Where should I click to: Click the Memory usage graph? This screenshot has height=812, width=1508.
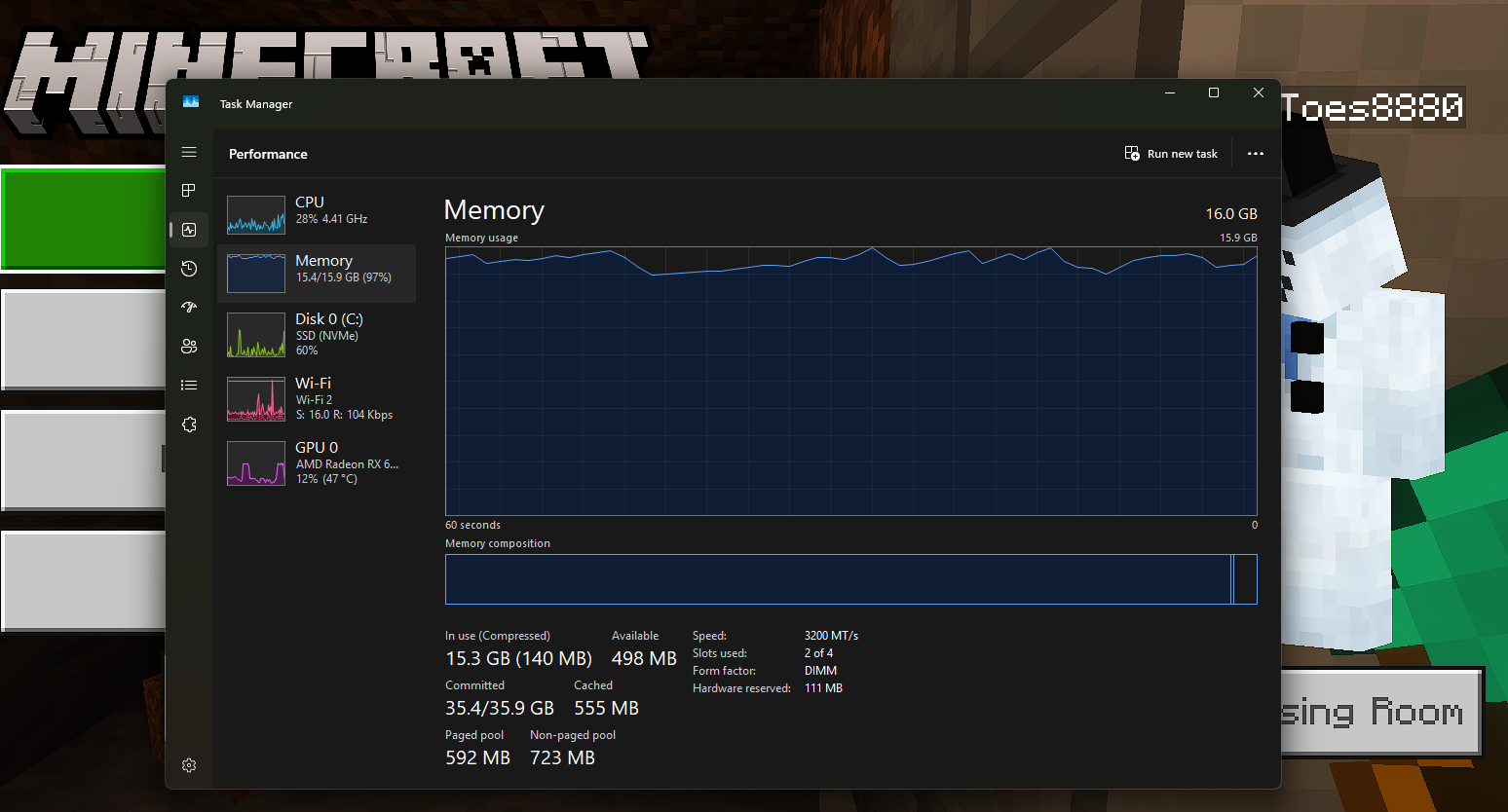coord(851,381)
